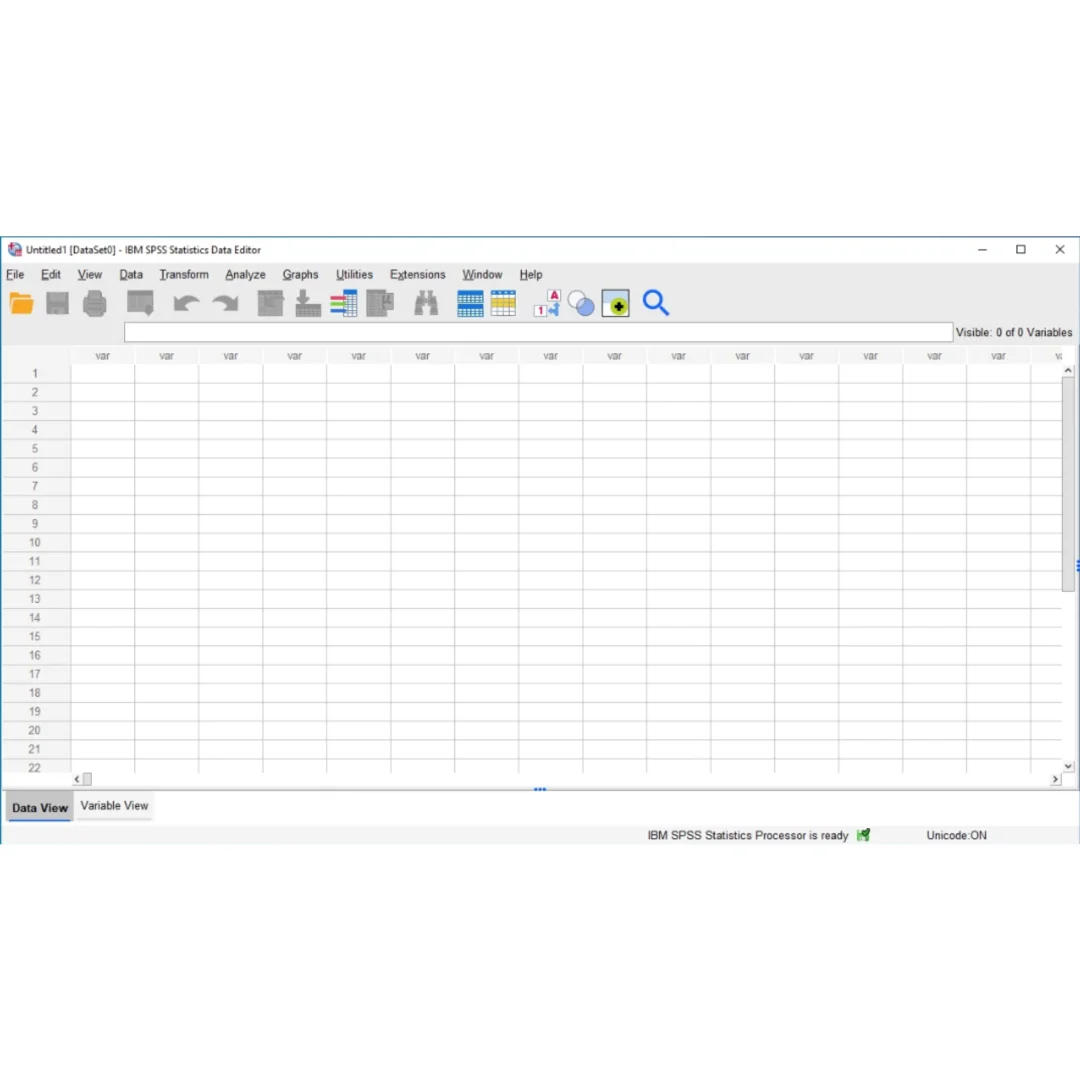Select row 5 header
The height and width of the screenshot is (1080, 1080).
(x=35, y=449)
